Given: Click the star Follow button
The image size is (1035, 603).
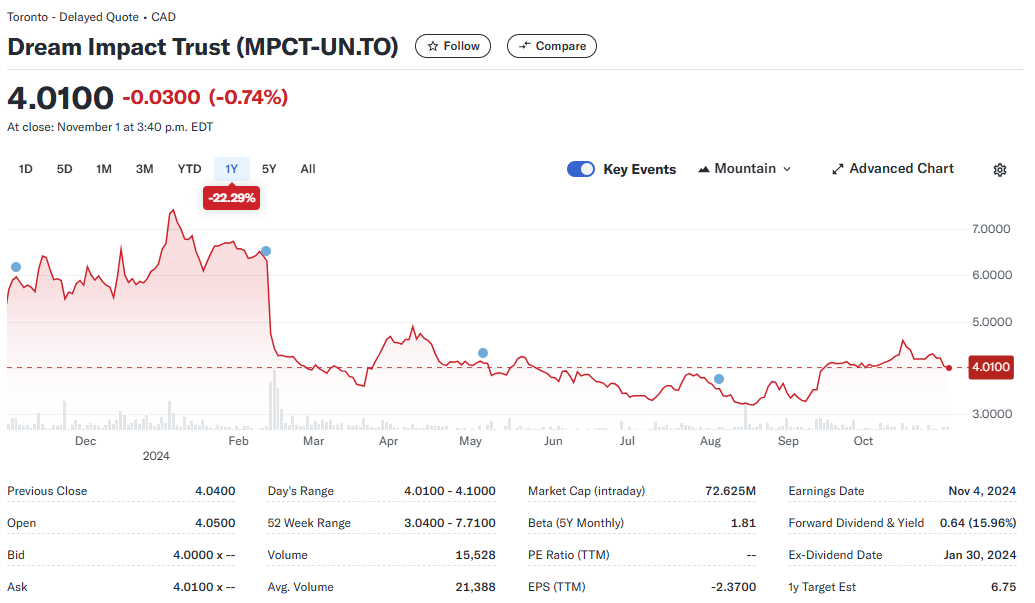Looking at the screenshot, I should pyautogui.click(x=453, y=46).
